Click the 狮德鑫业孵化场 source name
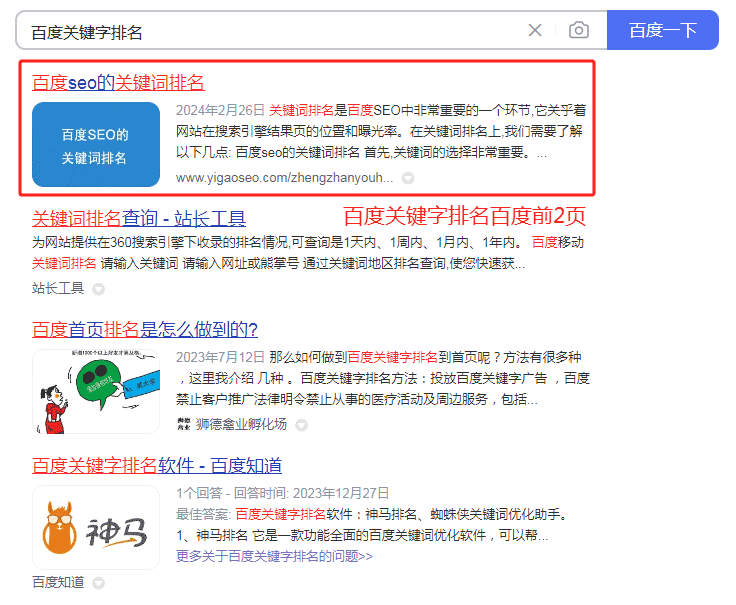 (x=241, y=424)
